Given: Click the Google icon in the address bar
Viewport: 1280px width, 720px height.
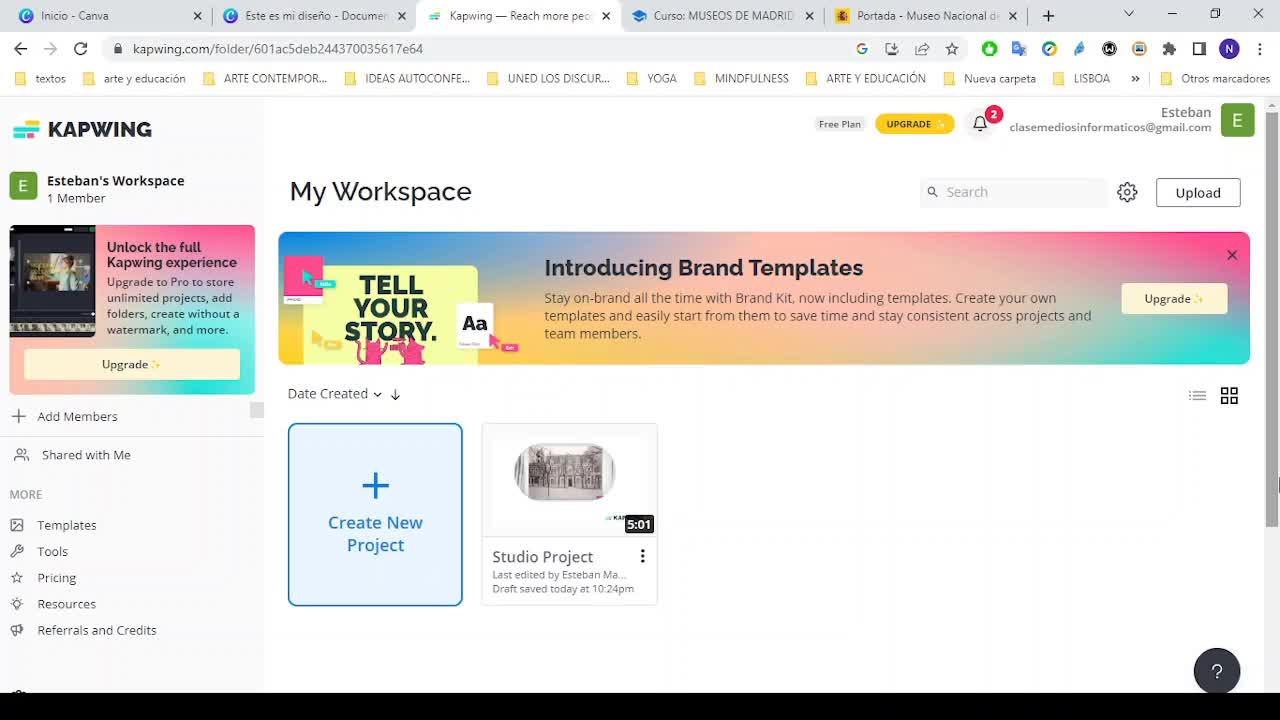Looking at the screenshot, I should click(x=862, y=48).
